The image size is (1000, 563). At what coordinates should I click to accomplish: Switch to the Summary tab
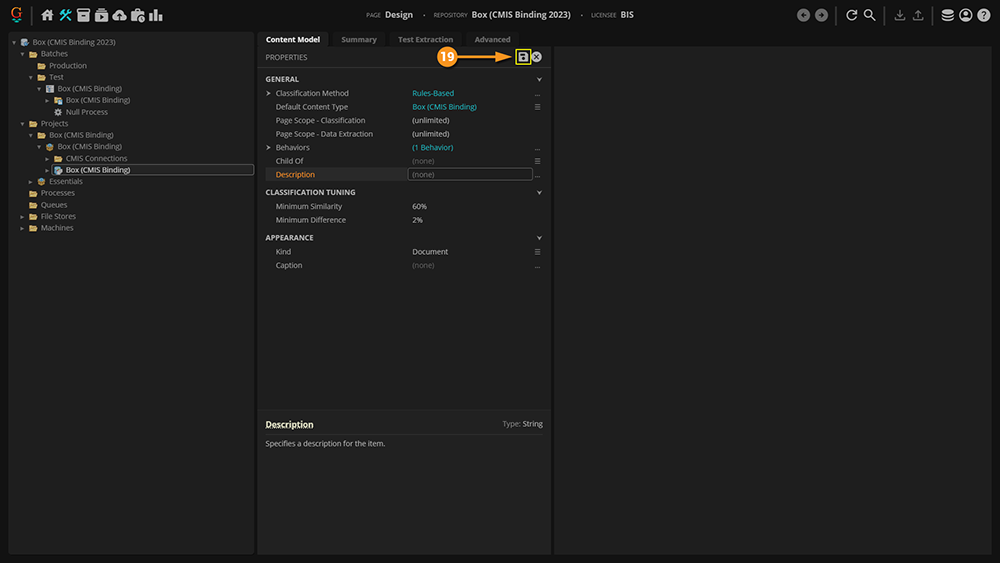click(359, 40)
